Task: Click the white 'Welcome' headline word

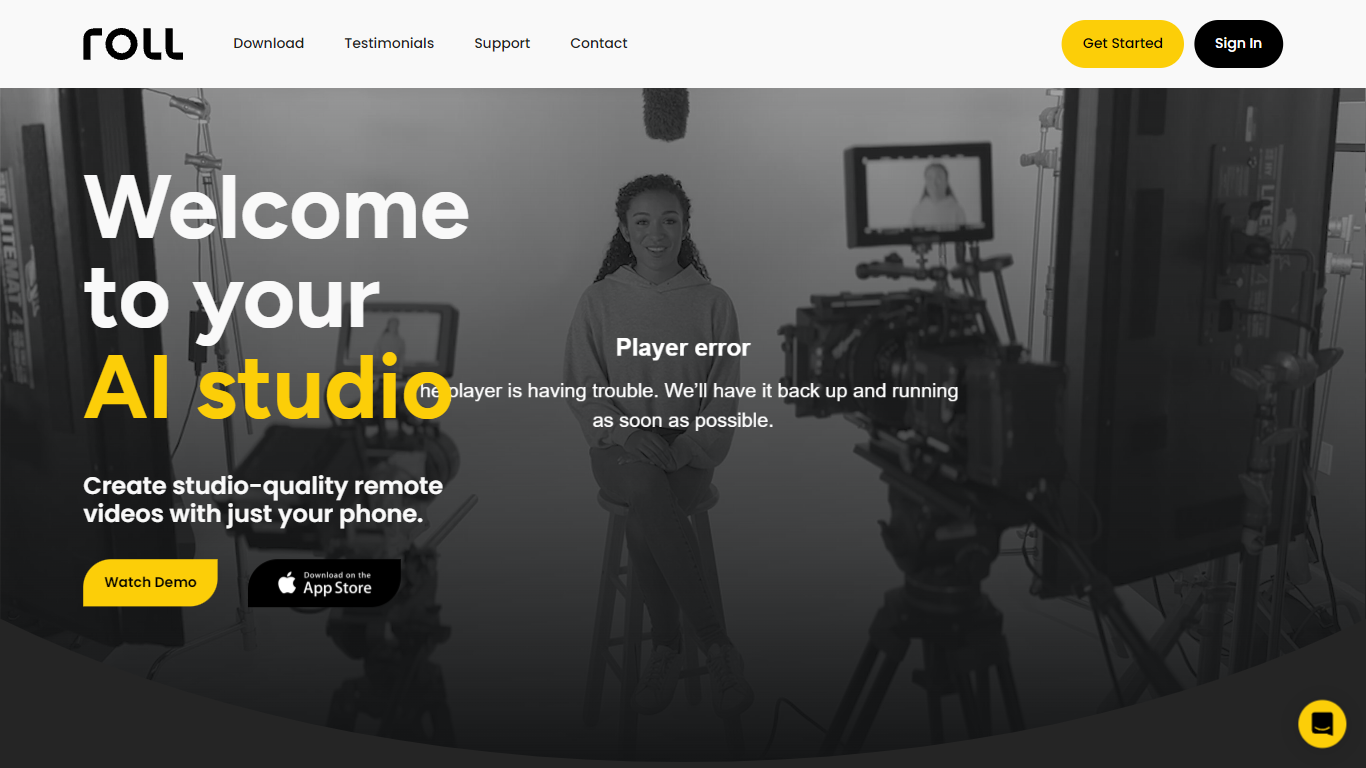Action: click(x=277, y=207)
